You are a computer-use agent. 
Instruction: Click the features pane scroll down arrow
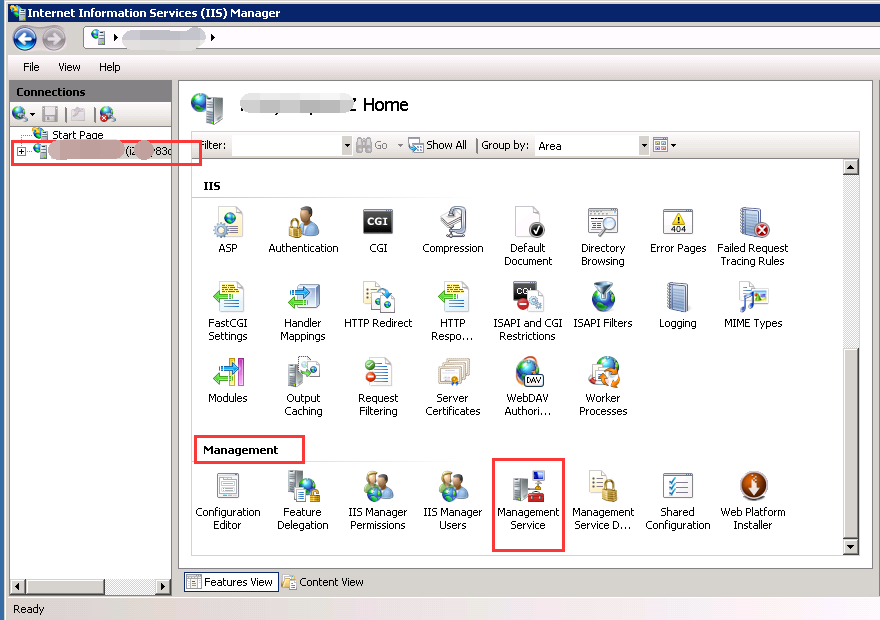point(851,546)
